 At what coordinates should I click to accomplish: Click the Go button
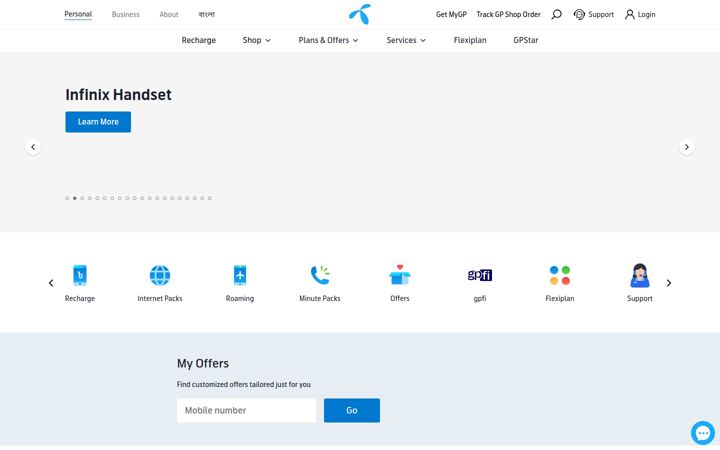[x=352, y=410]
